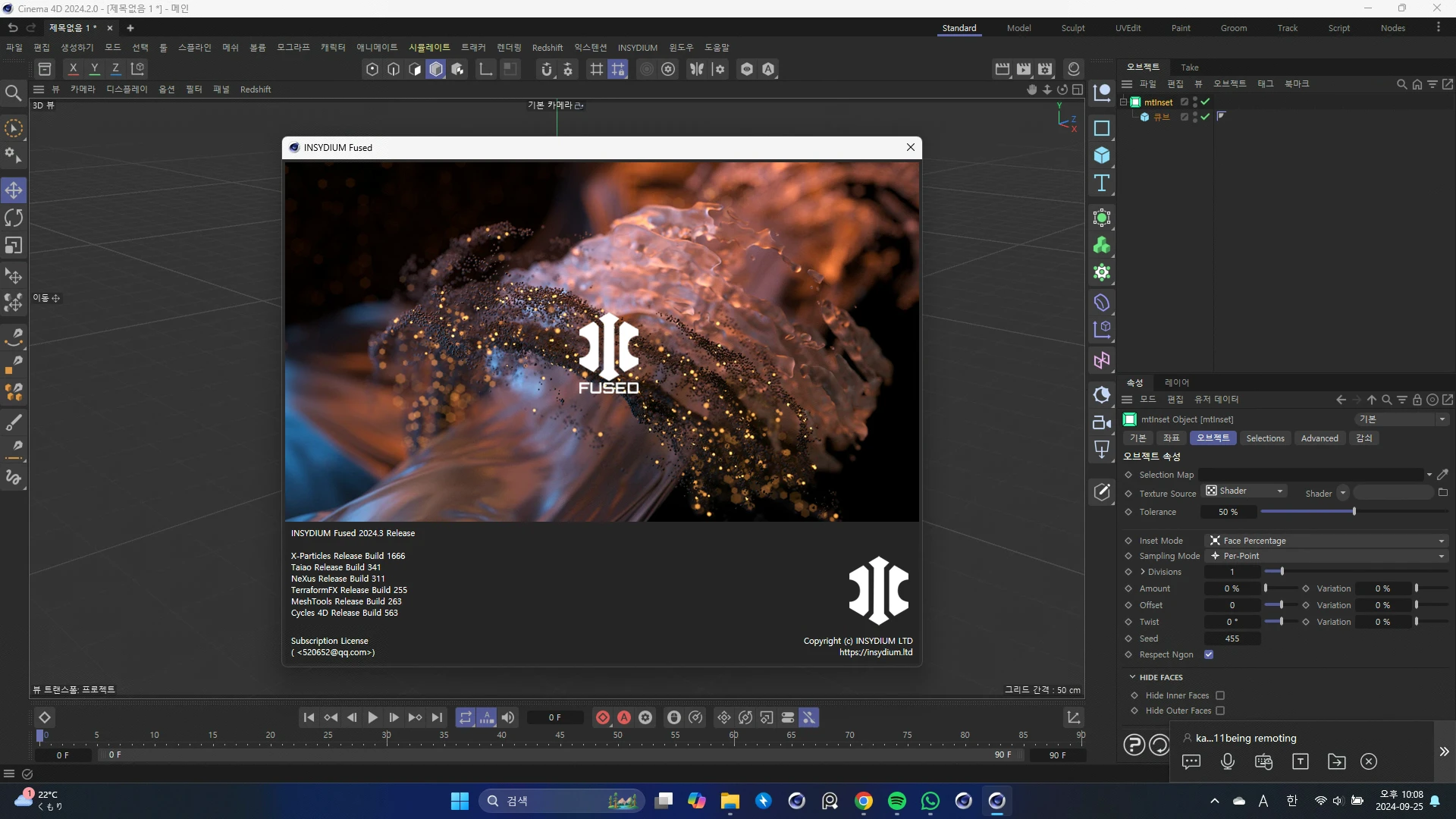
Task: Select the Move tool in the left toolbar
Action: click(14, 190)
